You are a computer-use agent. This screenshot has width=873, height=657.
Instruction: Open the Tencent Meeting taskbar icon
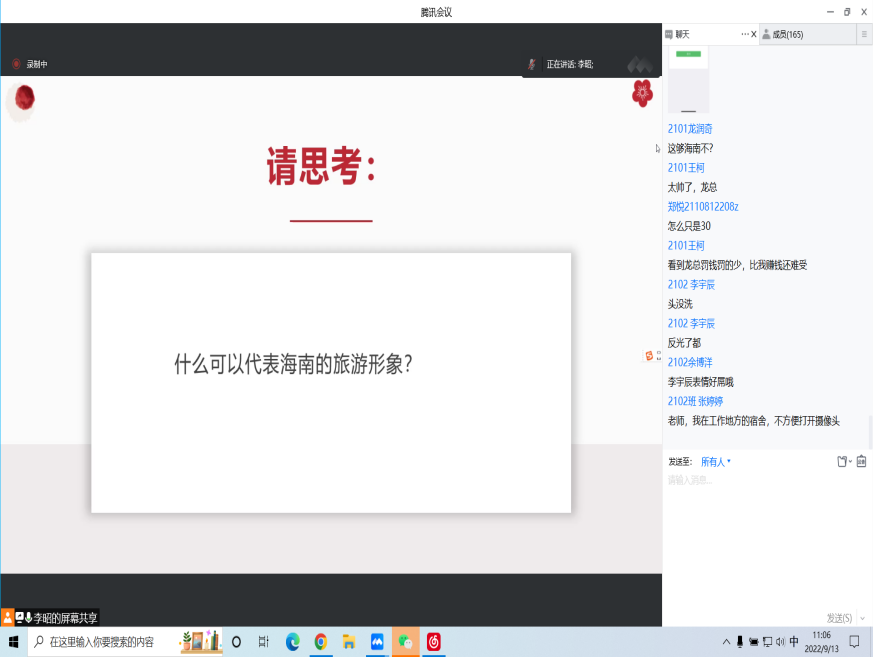377,641
